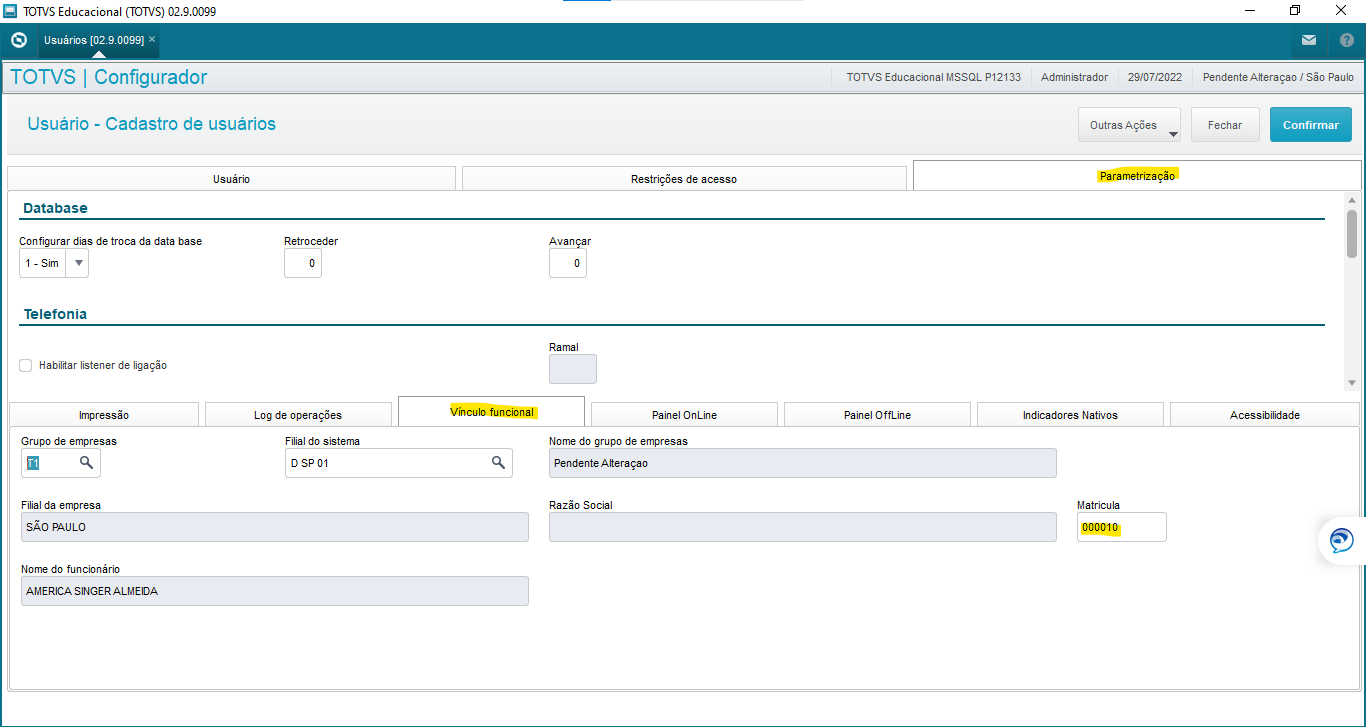Click the Fechar button

(1225, 125)
